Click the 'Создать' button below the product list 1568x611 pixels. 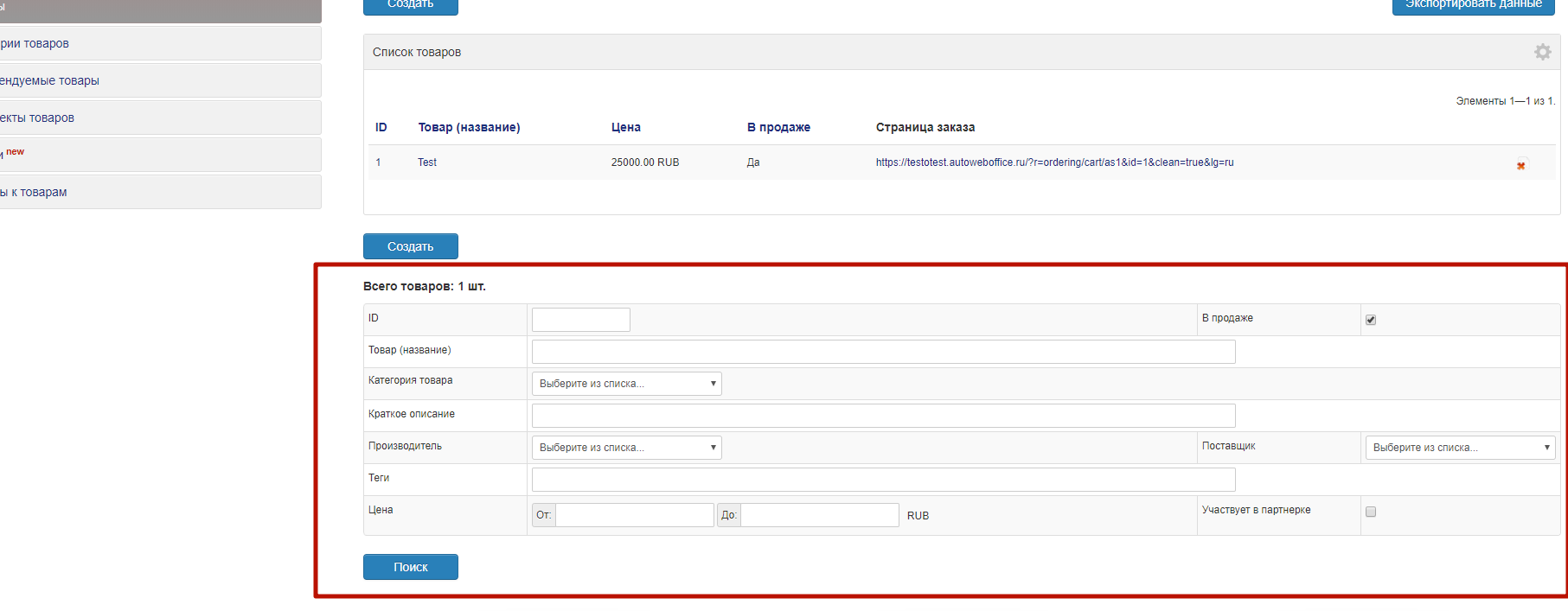[410, 246]
